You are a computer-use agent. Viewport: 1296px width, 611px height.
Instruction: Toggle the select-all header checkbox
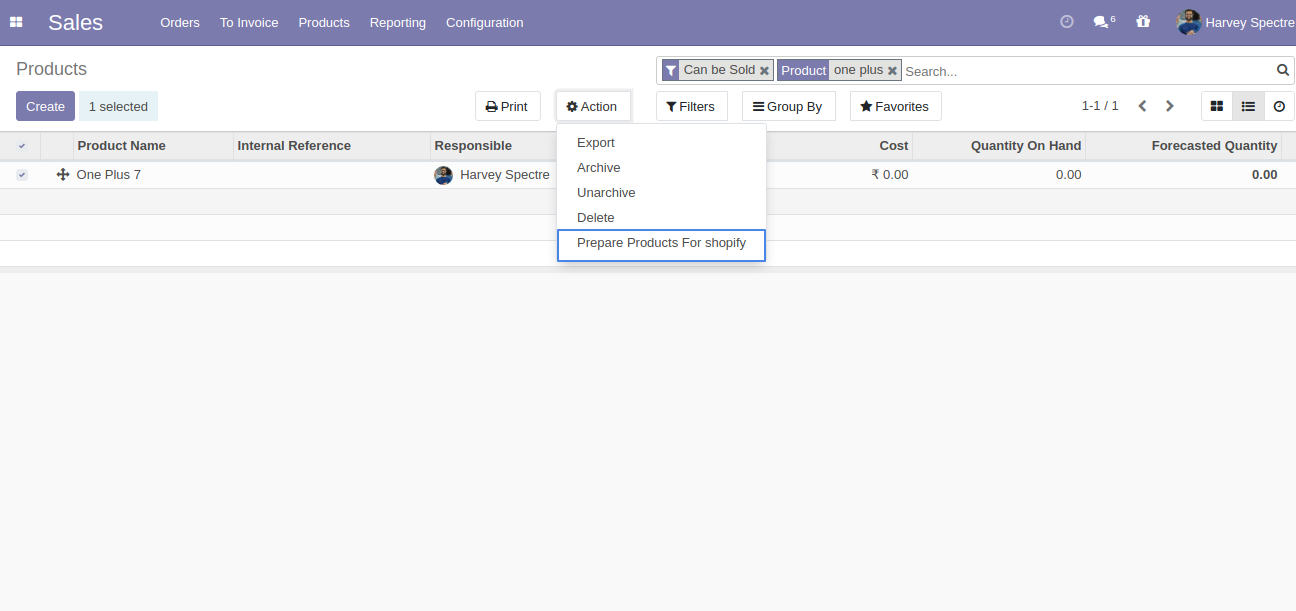(22, 146)
